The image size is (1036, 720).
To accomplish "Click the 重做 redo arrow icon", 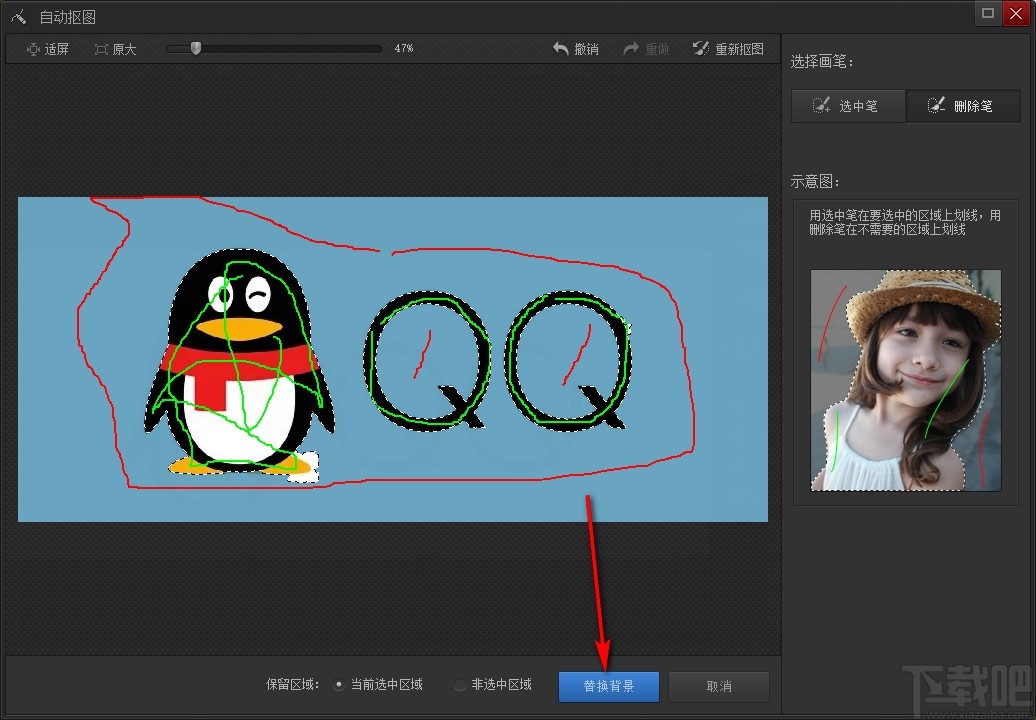I will (x=631, y=49).
